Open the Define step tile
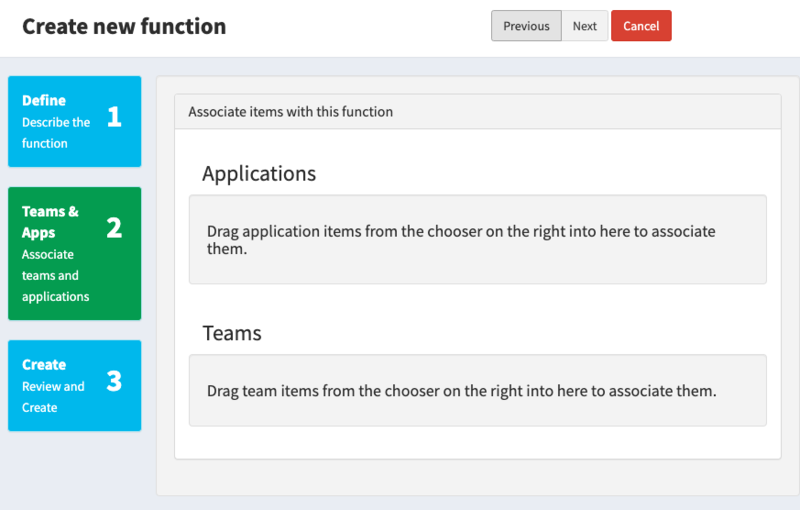This screenshot has height=510, width=800. pos(74,121)
